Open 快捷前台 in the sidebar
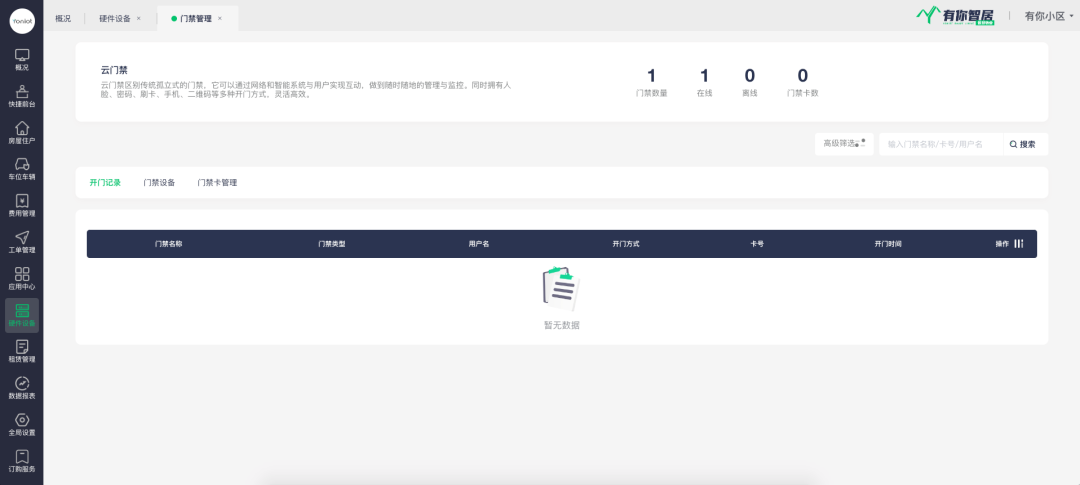This screenshot has height=485, width=1080. point(21,95)
